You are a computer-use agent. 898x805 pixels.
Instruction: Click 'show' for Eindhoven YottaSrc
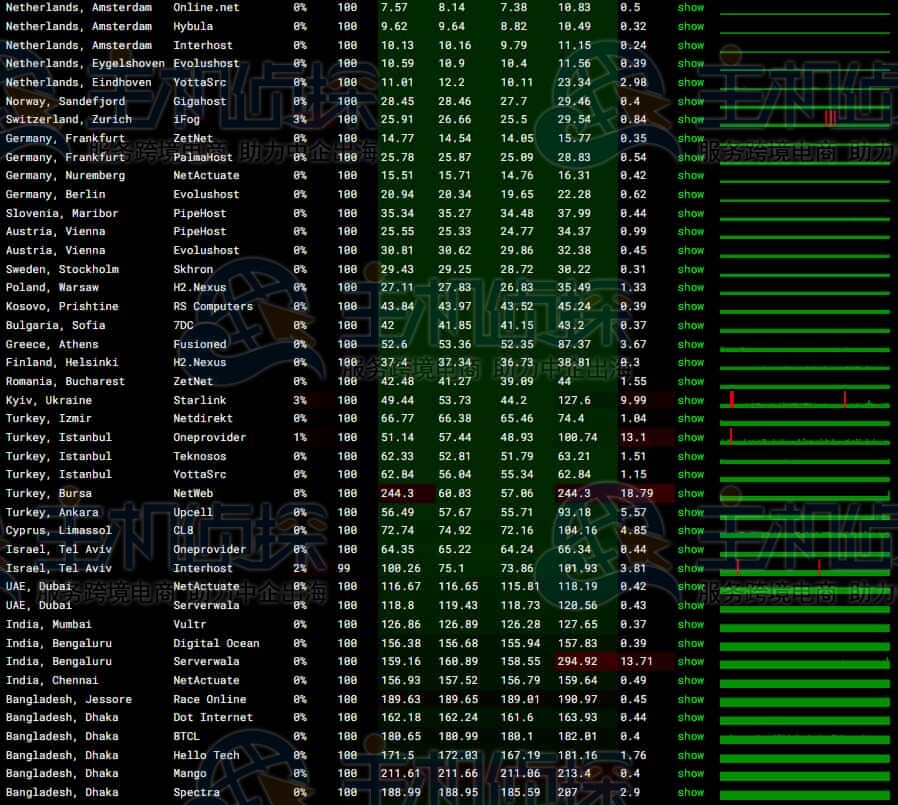[691, 82]
